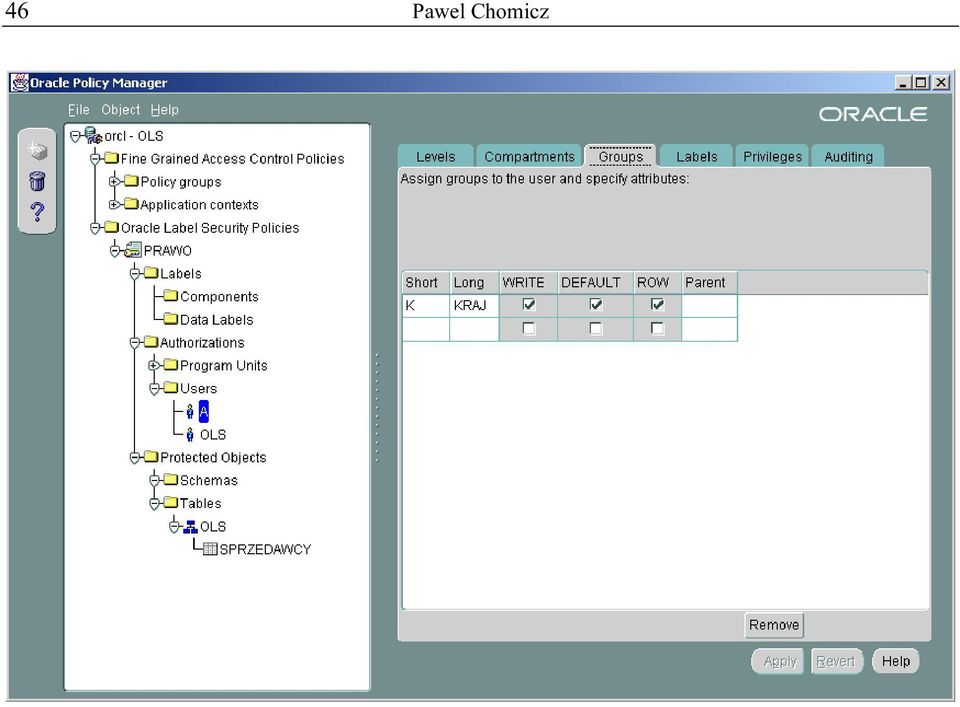Collapse the Authorizations node
Image resolution: width=960 pixels, height=707 pixels.
coord(135,343)
